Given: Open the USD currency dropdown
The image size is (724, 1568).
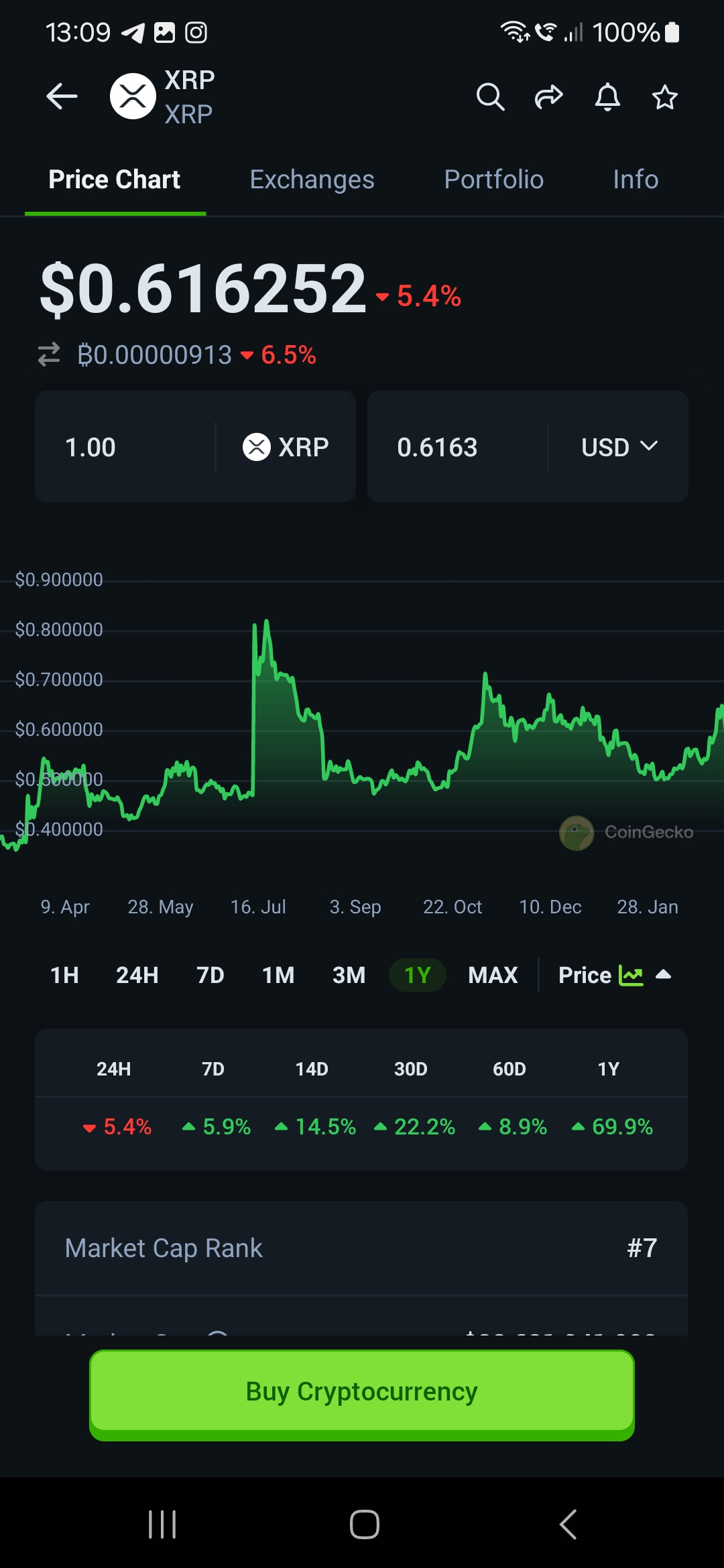Looking at the screenshot, I should pyautogui.click(x=619, y=447).
